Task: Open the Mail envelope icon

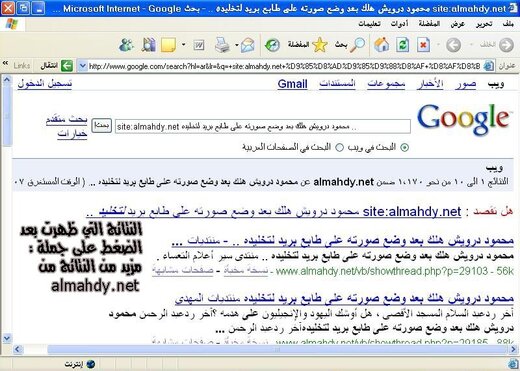Action: [x=248, y=45]
